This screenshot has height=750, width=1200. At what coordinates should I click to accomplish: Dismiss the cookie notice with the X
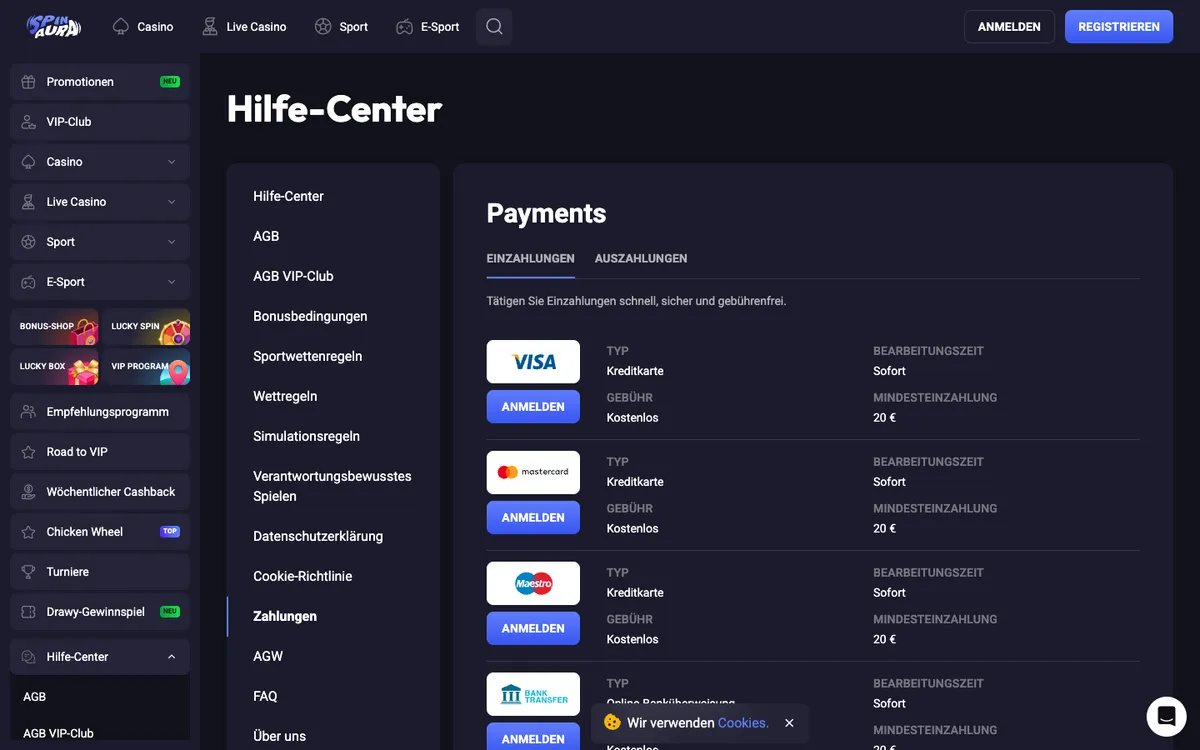pyautogui.click(x=789, y=723)
